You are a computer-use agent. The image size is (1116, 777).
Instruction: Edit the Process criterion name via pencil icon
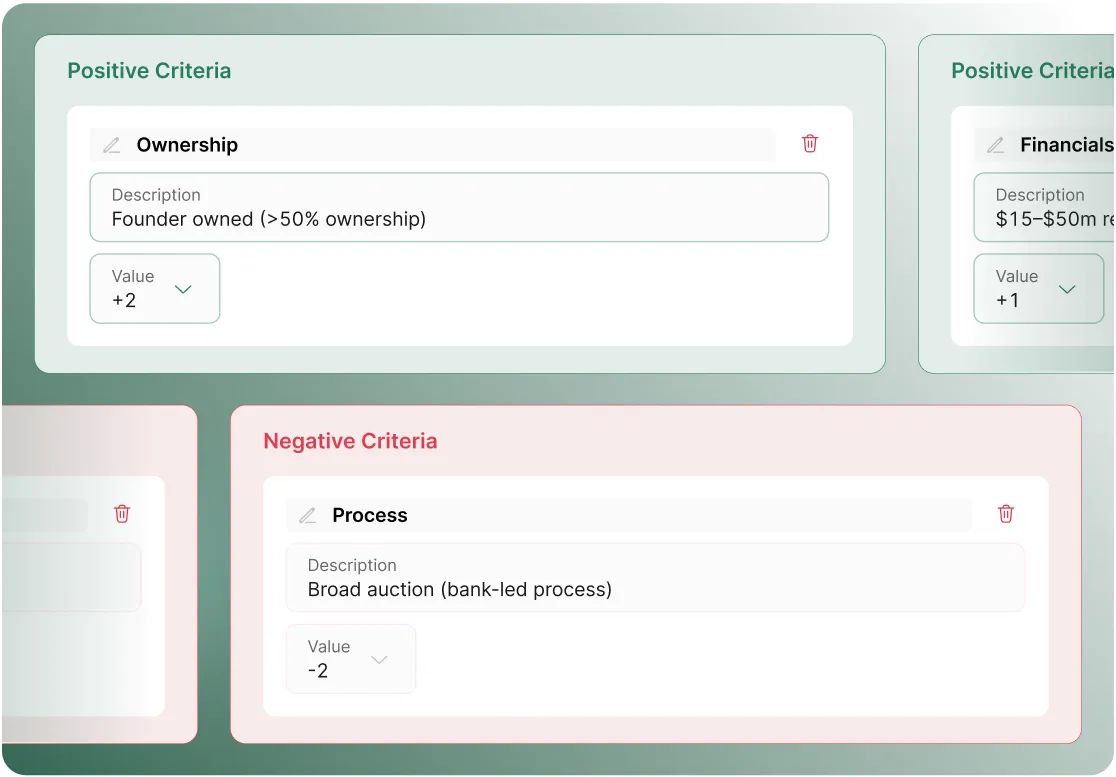(x=307, y=515)
